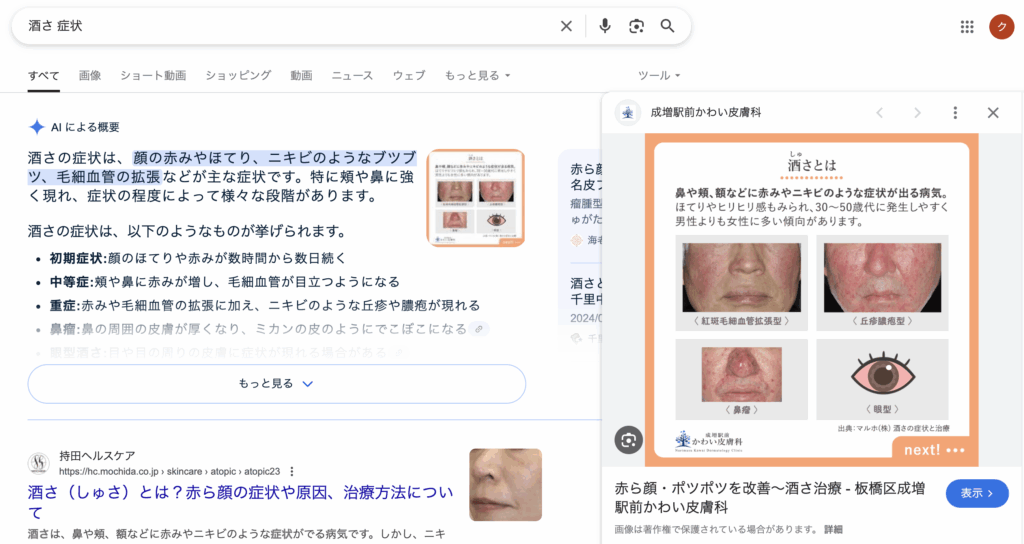Click the 成増駅前かわい皮膚科 source name
This screenshot has height=544, width=1024.
(x=705, y=113)
